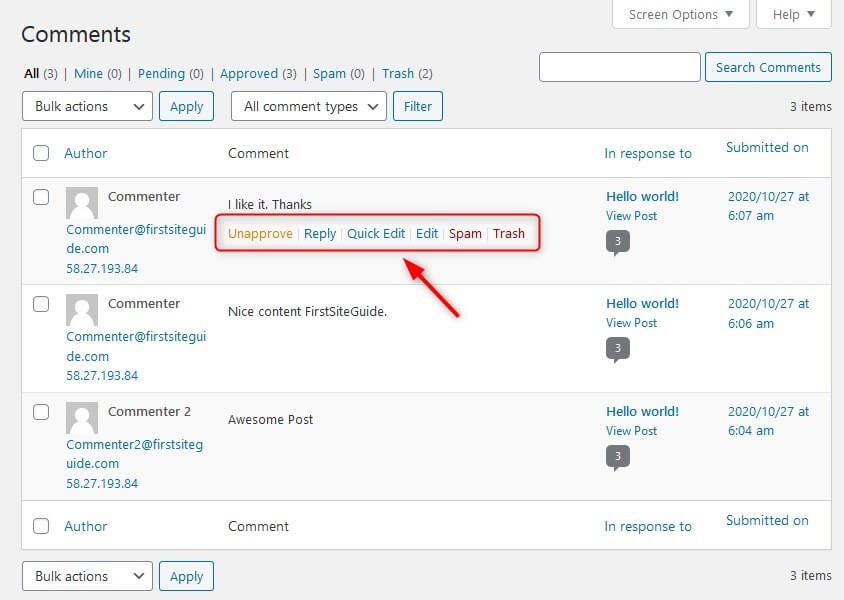Check the box next to Commenter 2's 'Awesome Post' comment
The image size is (844, 600).
tap(41, 411)
